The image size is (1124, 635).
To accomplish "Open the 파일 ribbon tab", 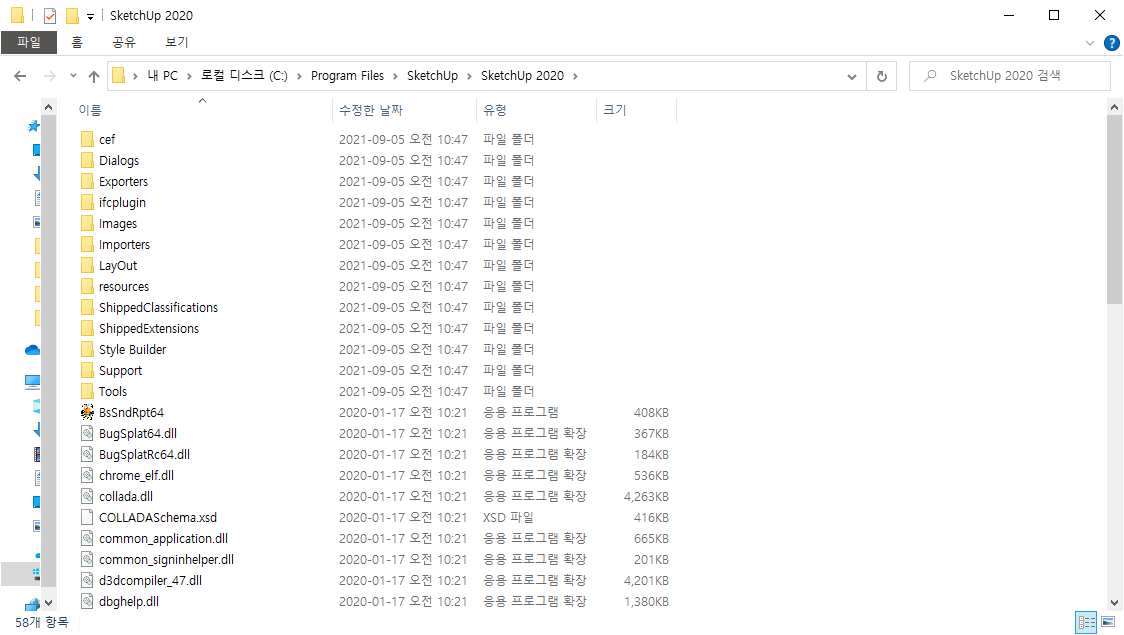I will [x=29, y=42].
